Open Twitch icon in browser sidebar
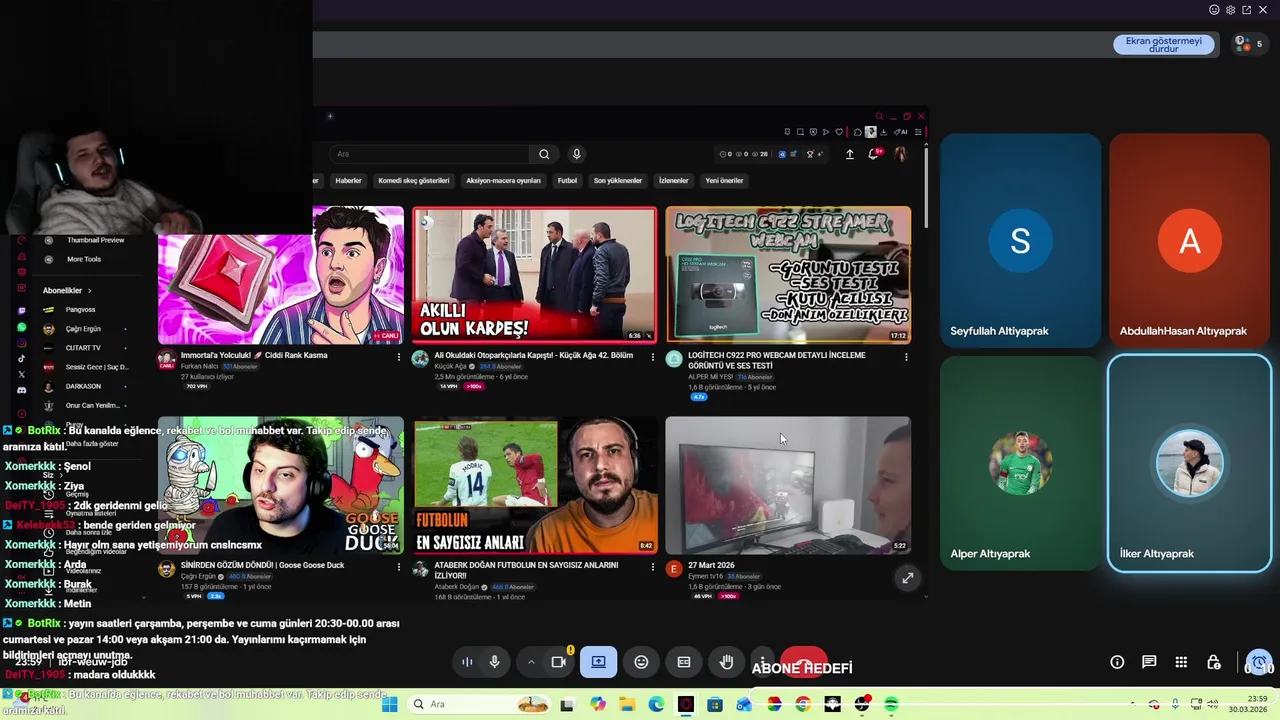The width and height of the screenshot is (1280, 720). tap(22, 311)
